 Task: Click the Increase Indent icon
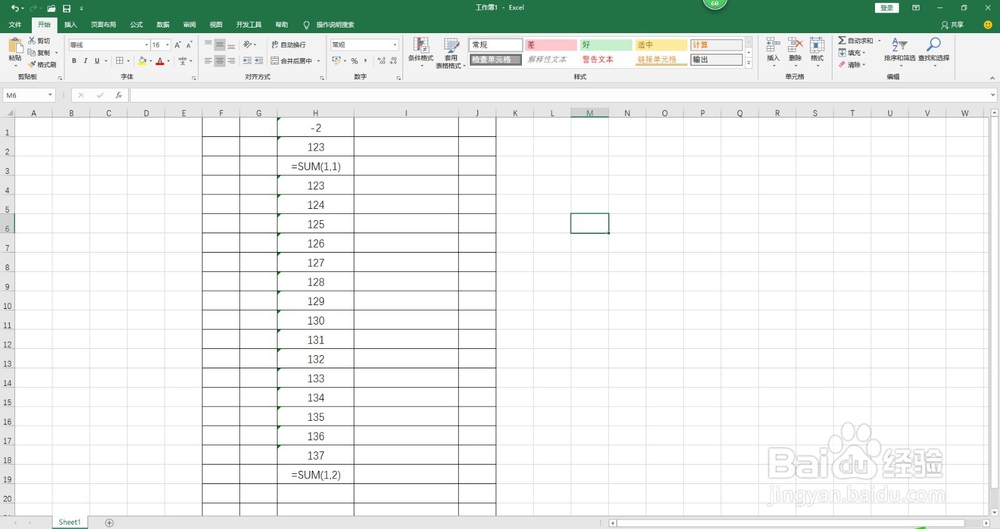point(259,61)
